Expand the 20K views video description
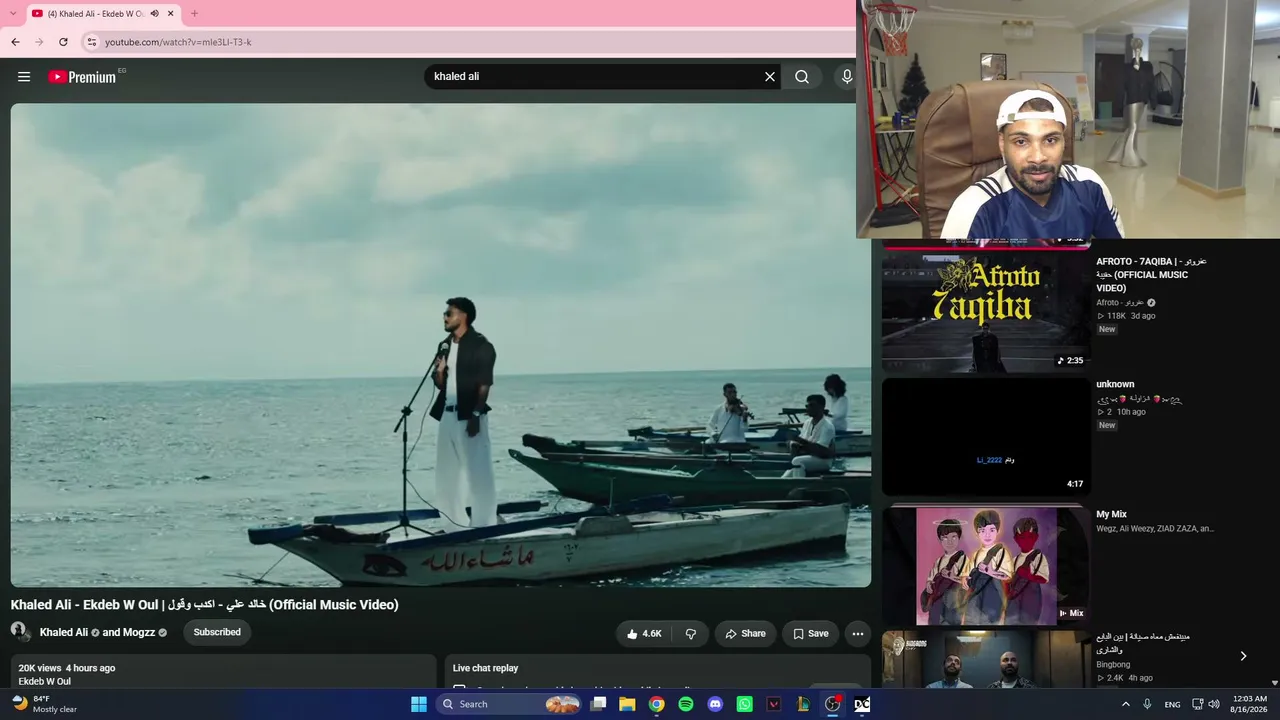The width and height of the screenshot is (1280, 720). point(224,672)
